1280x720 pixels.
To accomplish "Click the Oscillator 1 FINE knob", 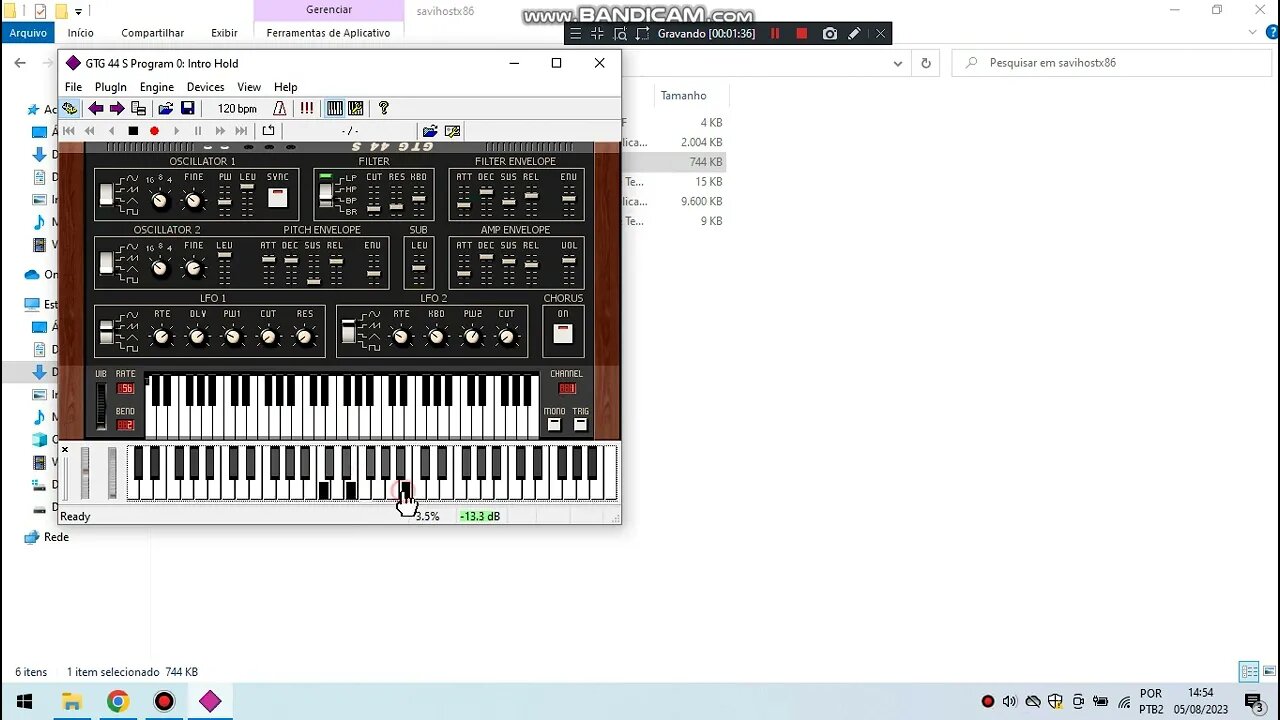I will [194, 201].
